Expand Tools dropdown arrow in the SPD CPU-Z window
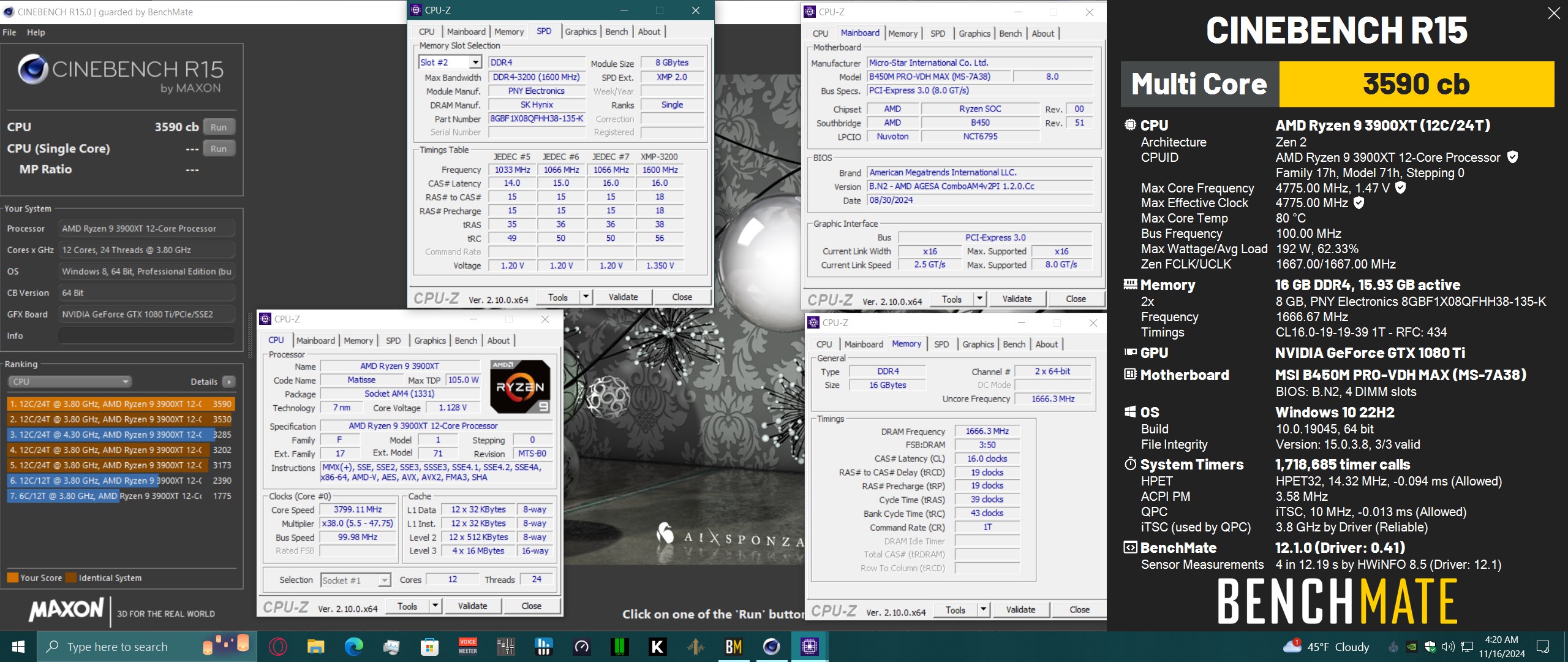The image size is (1568, 662). pos(586,297)
